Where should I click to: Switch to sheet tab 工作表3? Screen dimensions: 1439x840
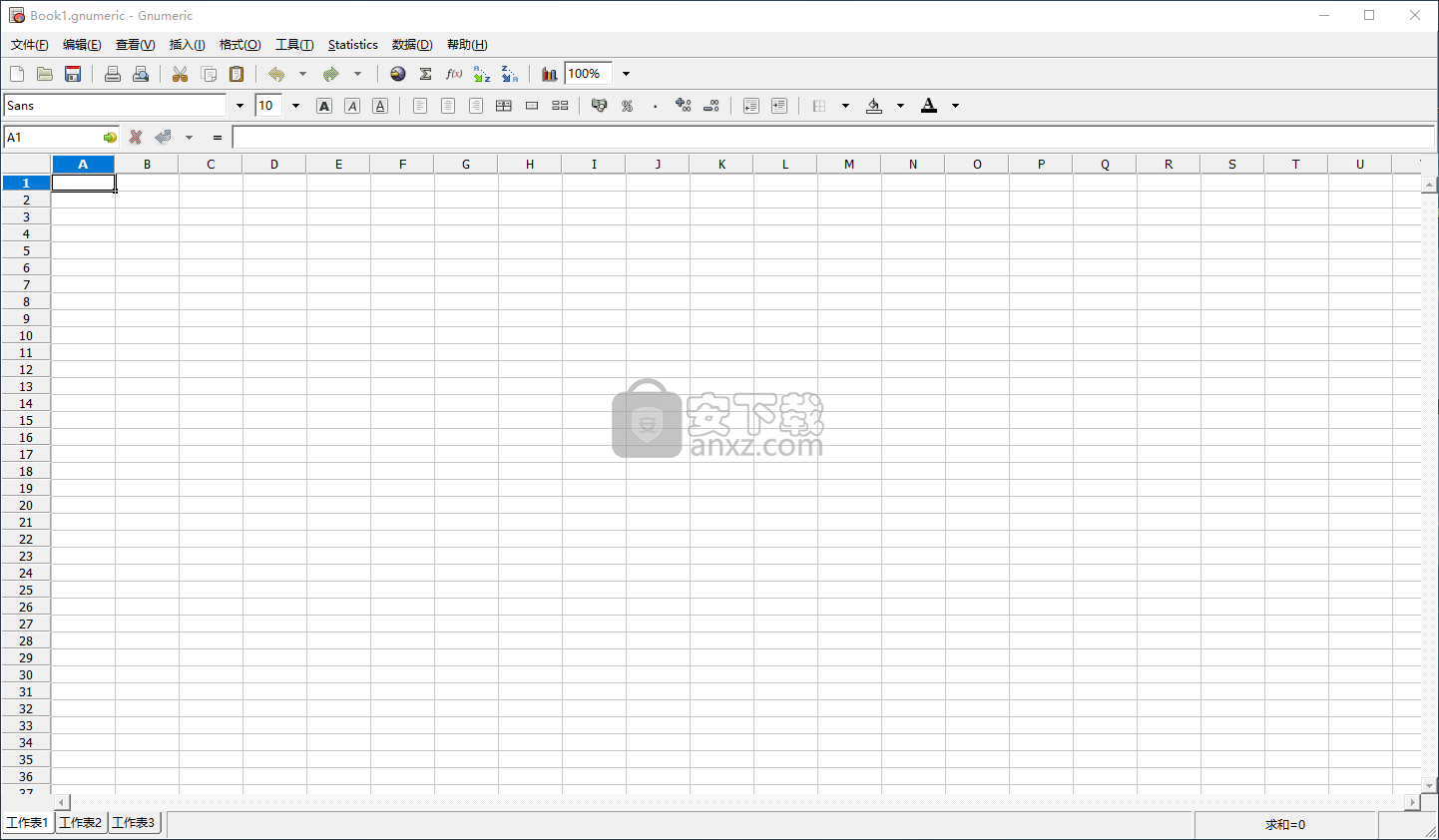[134, 823]
